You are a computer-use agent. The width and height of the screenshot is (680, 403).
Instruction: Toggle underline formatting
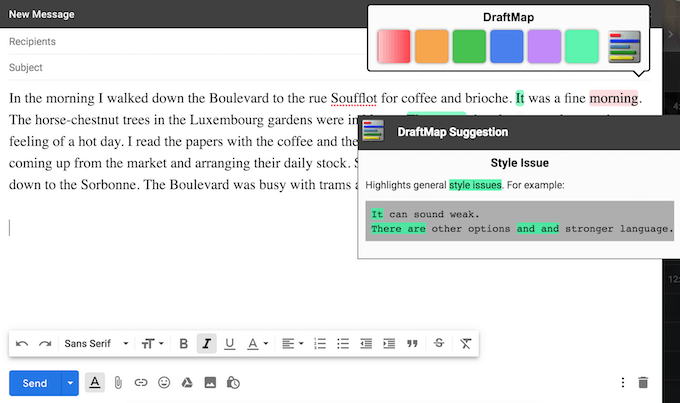click(229, 344)
